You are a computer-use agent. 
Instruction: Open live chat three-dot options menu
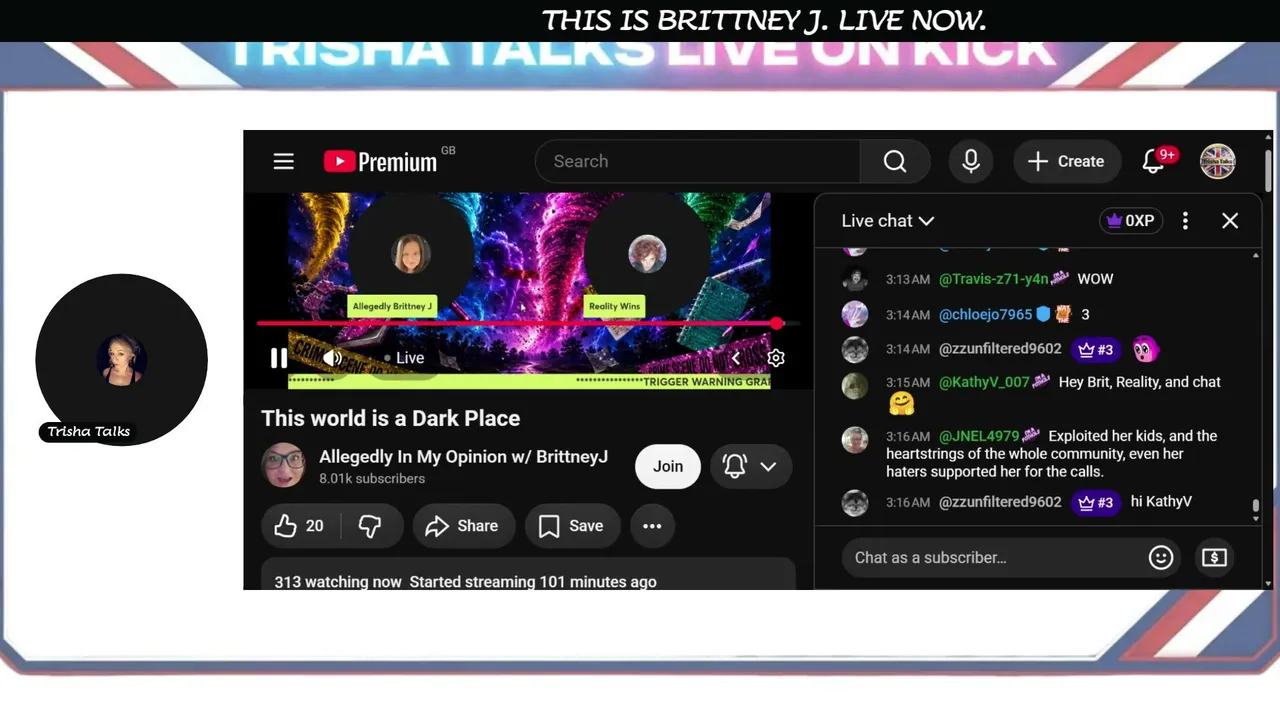click(1185, 221)
